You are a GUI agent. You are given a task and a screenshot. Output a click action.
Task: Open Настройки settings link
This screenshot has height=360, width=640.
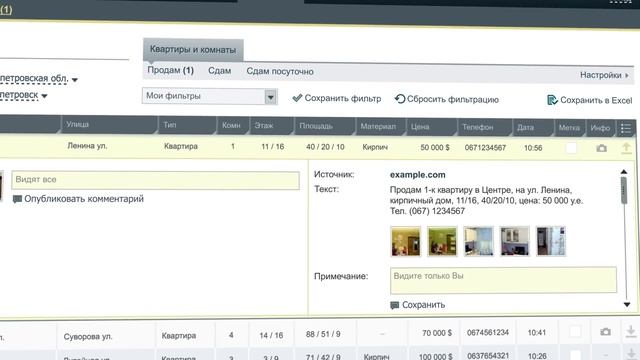click(x=604, y=75)
